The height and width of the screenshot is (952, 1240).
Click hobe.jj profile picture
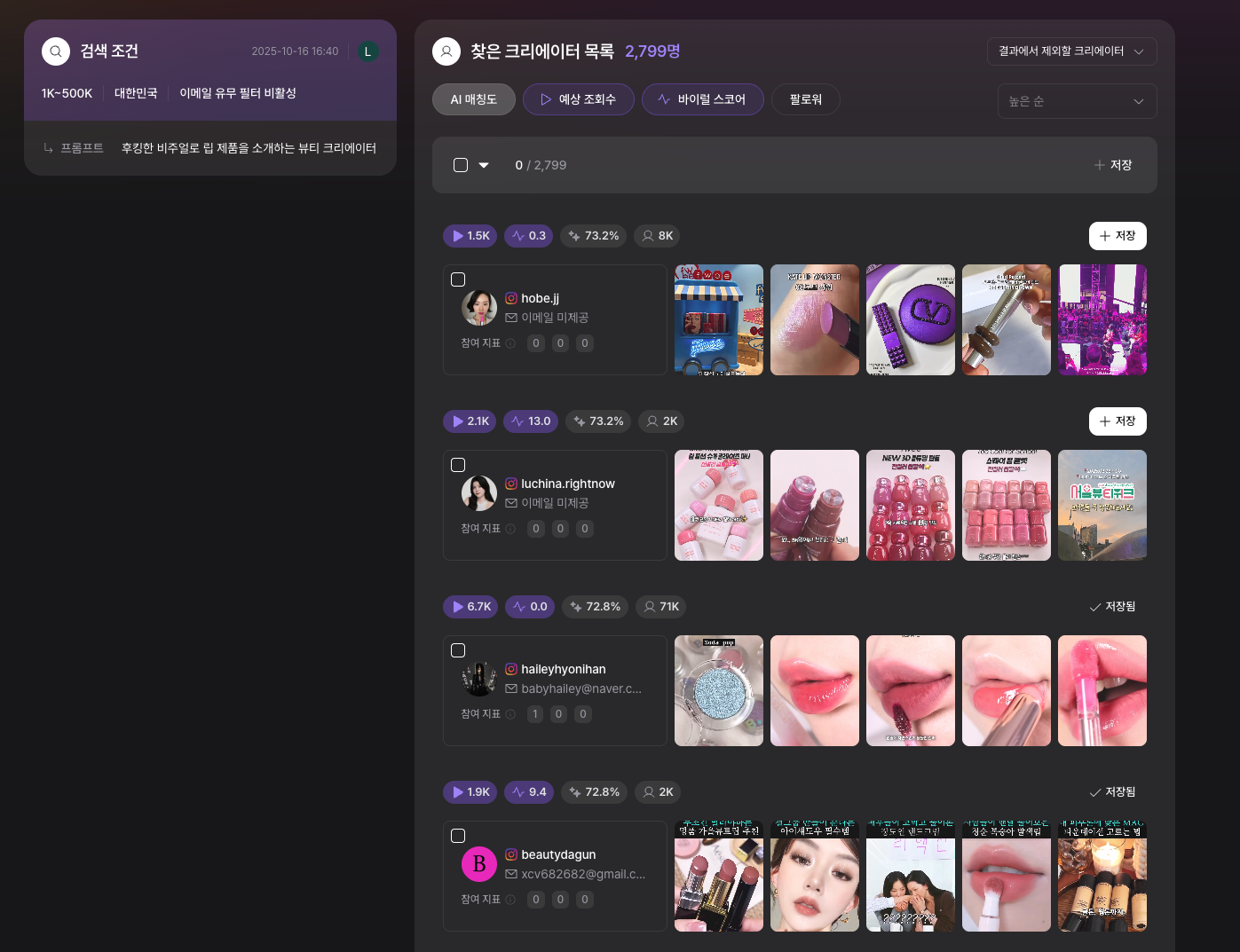coord(479,308)
